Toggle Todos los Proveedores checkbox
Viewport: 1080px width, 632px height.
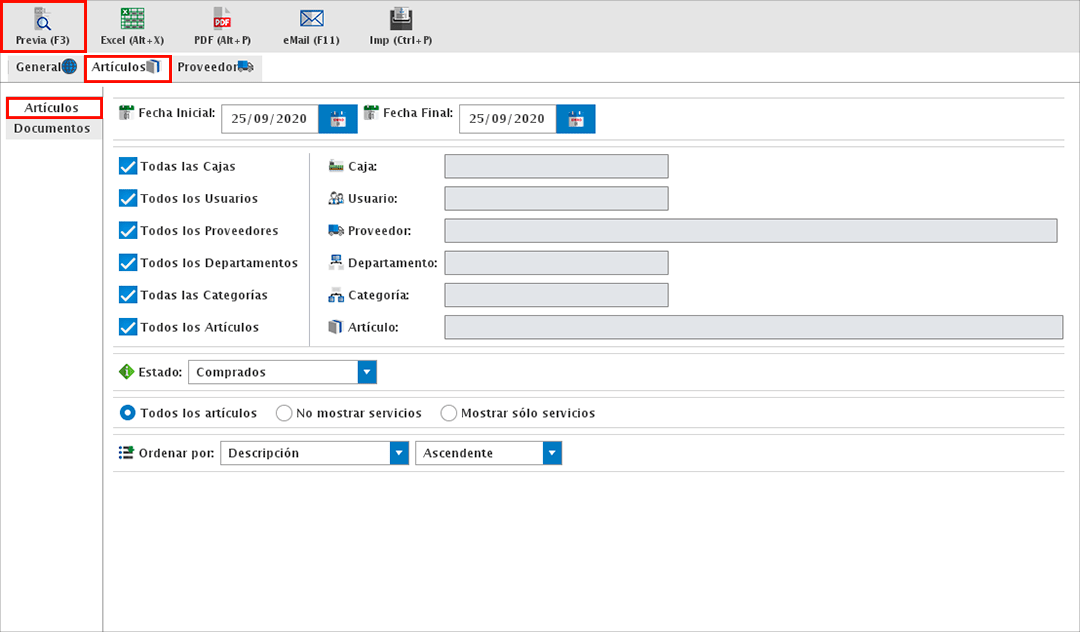[x=128, y=231]
